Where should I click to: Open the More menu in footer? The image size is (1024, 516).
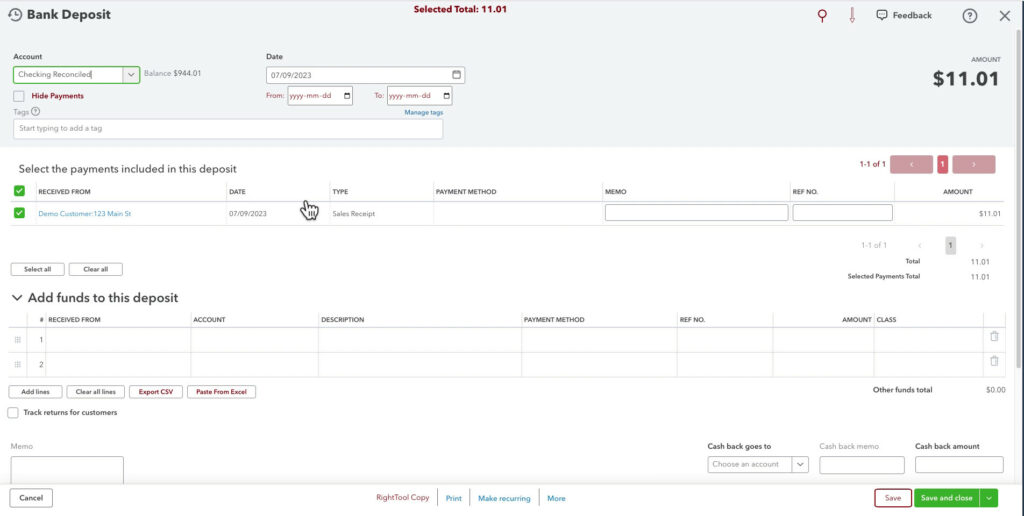pos(556,498)
